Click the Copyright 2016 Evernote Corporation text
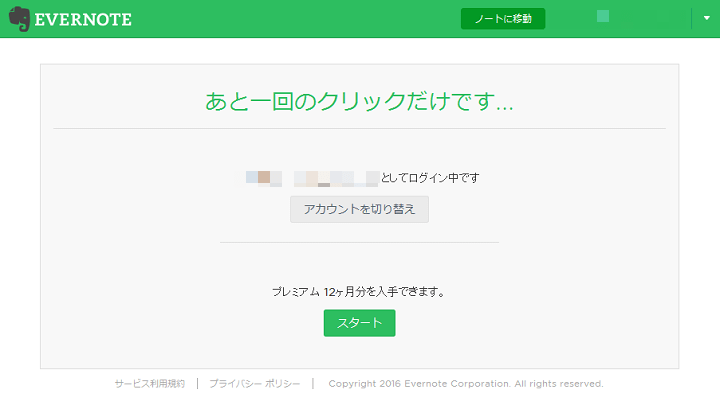 tap(466, 384)
